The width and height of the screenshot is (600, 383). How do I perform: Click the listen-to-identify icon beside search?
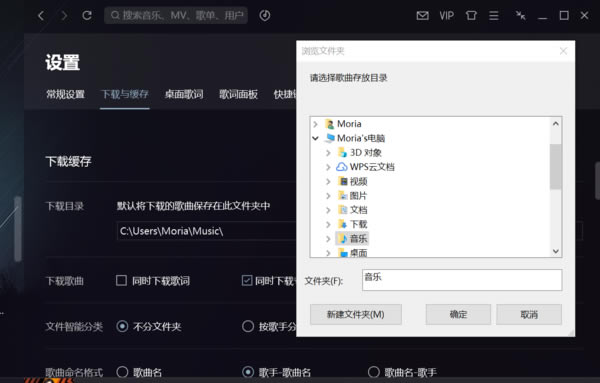(x=265, y=15)
